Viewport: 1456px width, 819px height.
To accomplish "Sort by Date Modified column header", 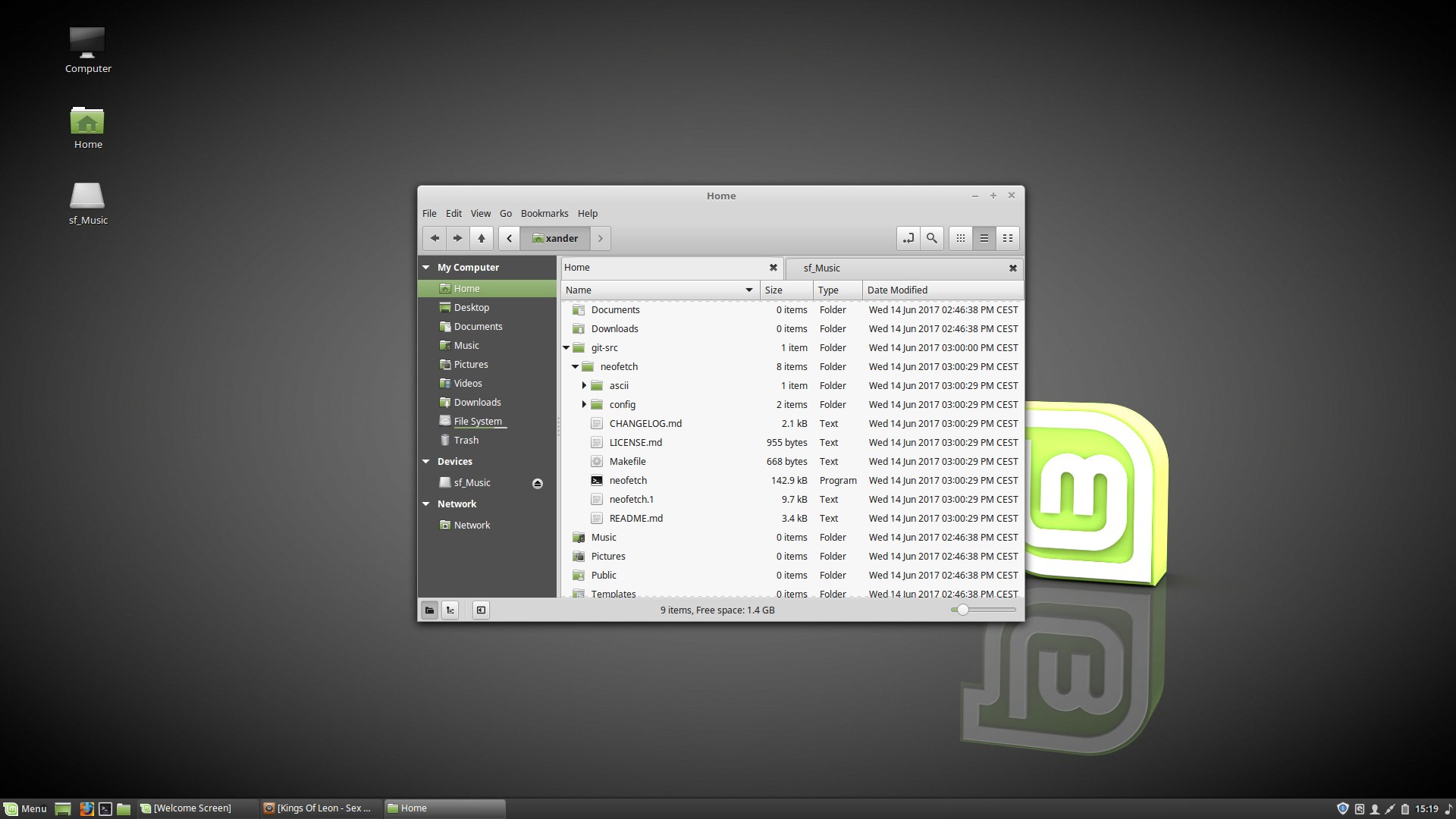I will (898, 290).
